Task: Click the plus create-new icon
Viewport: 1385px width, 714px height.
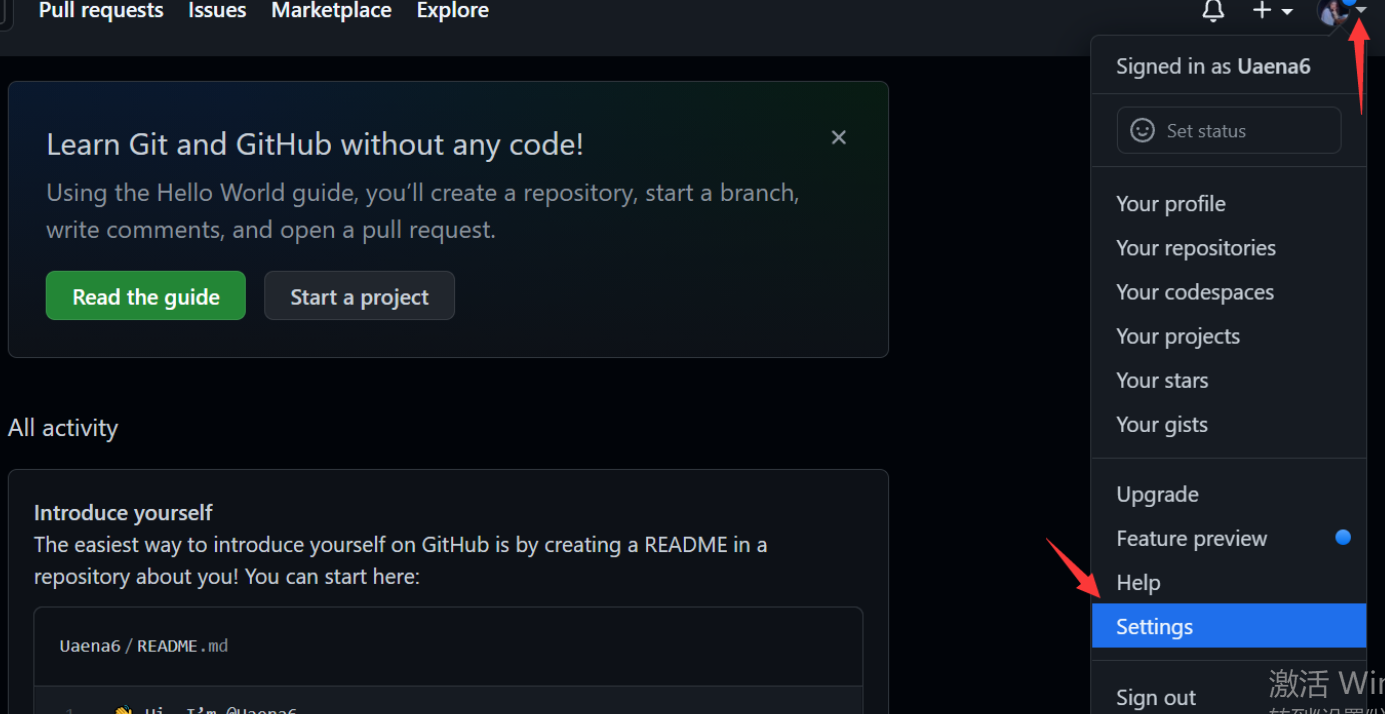Action: [1263, 10]
